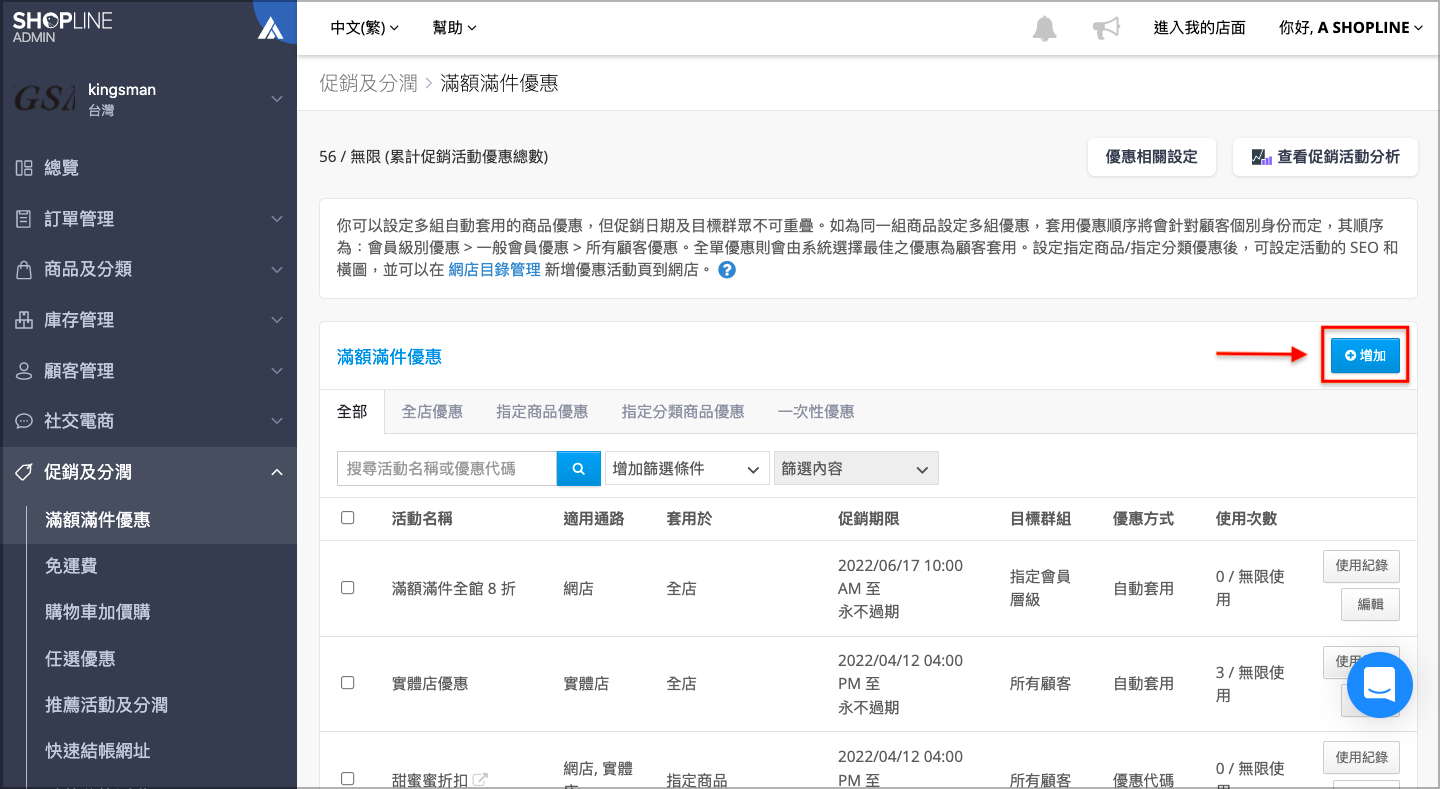The height and width of the screenshot is (789, 1440).
Task: Collapse 促銷及分潤 sidebar section
Action: [148, 472]
